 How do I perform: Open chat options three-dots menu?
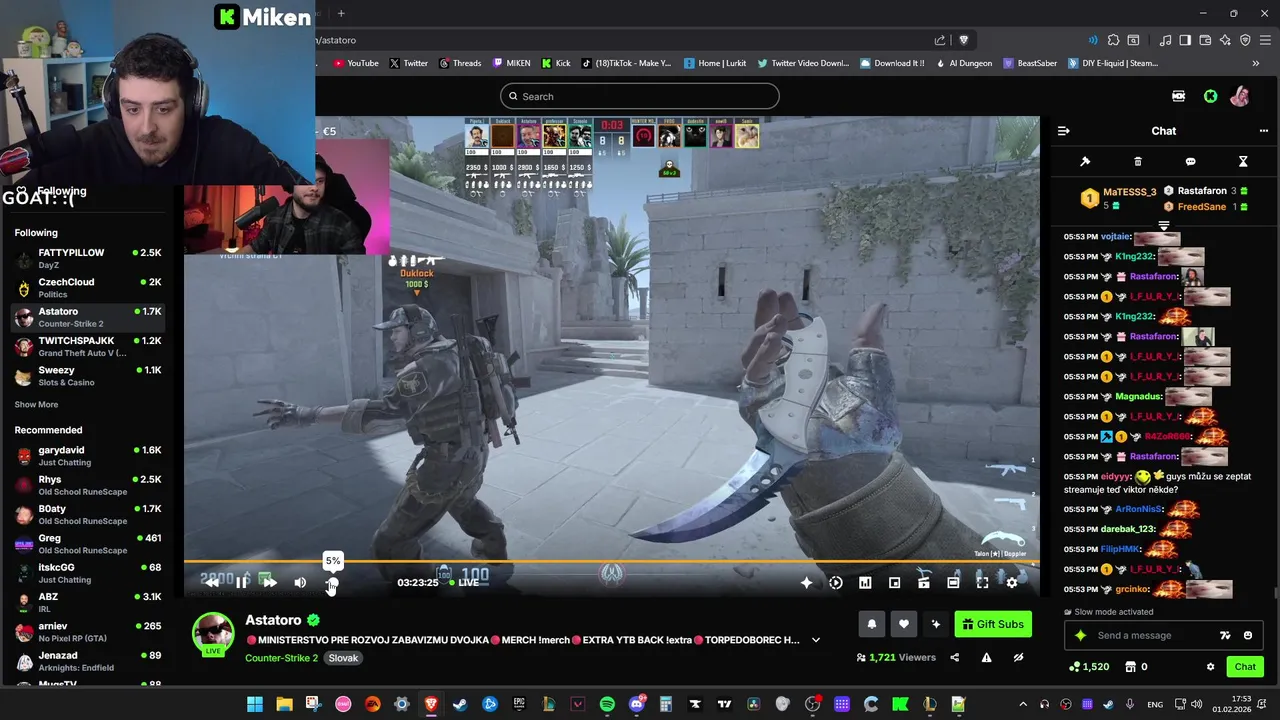(1264, 131)
